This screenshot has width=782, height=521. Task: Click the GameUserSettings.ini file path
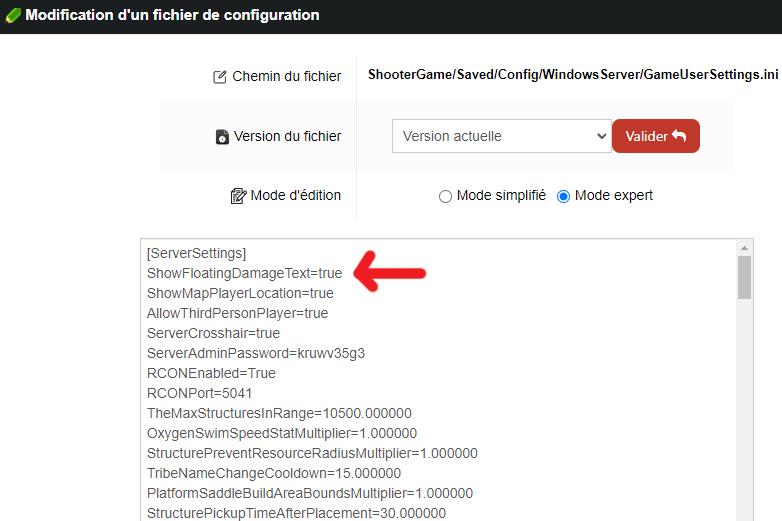(573, 74)
